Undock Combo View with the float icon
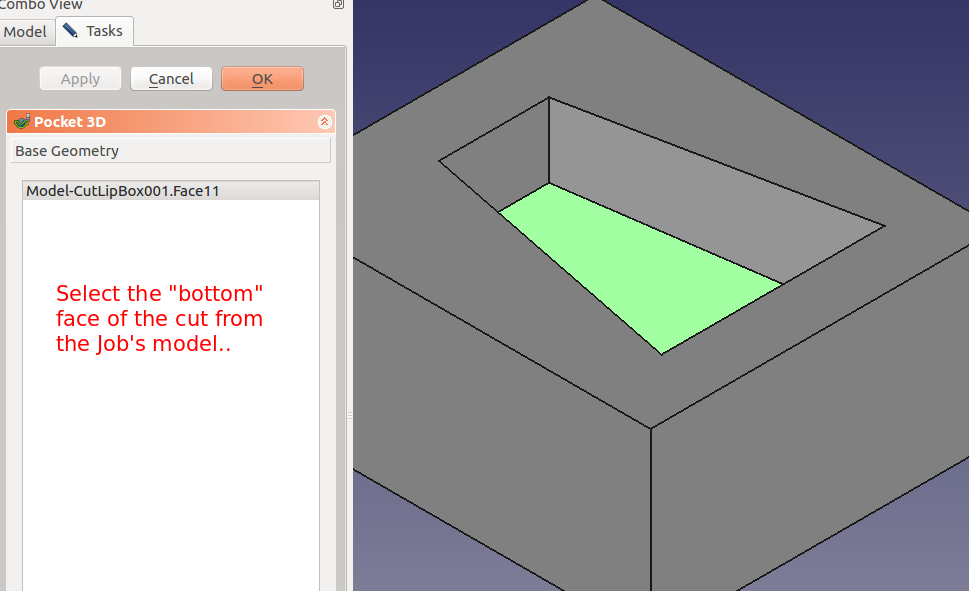This screenshot has height=591, width=969. 338,5
